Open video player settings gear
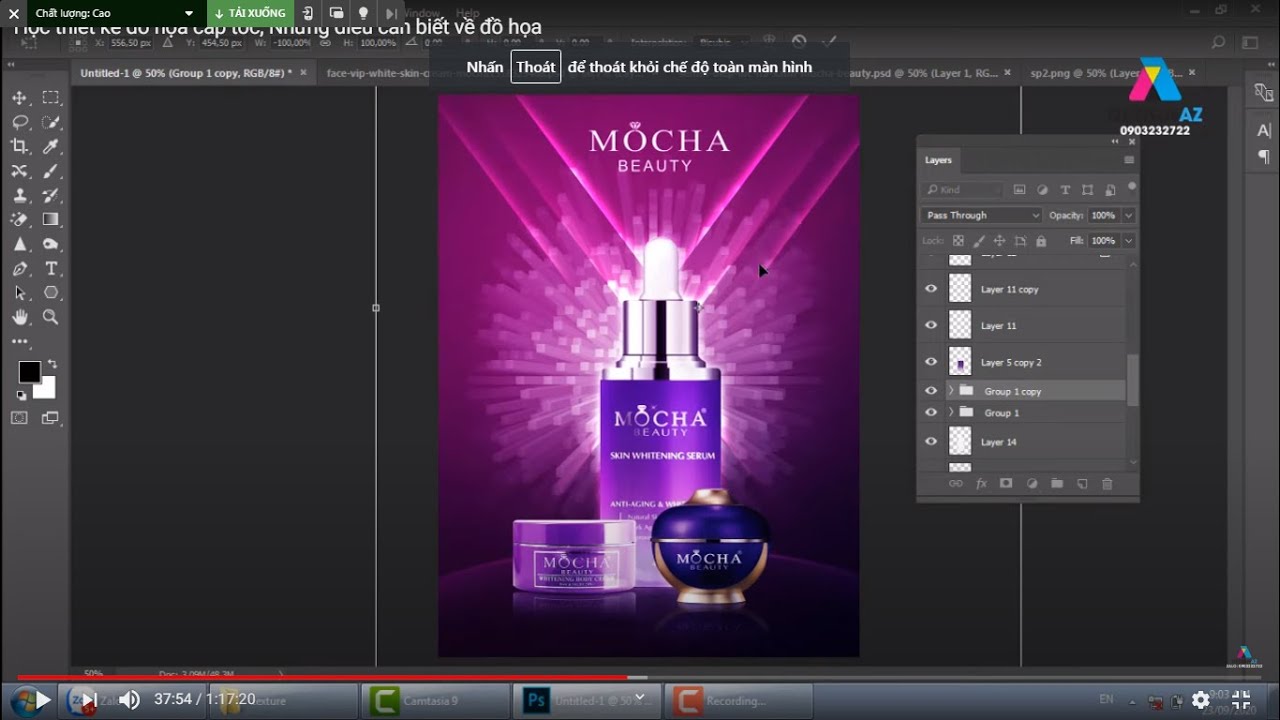 click(1201, 700)
